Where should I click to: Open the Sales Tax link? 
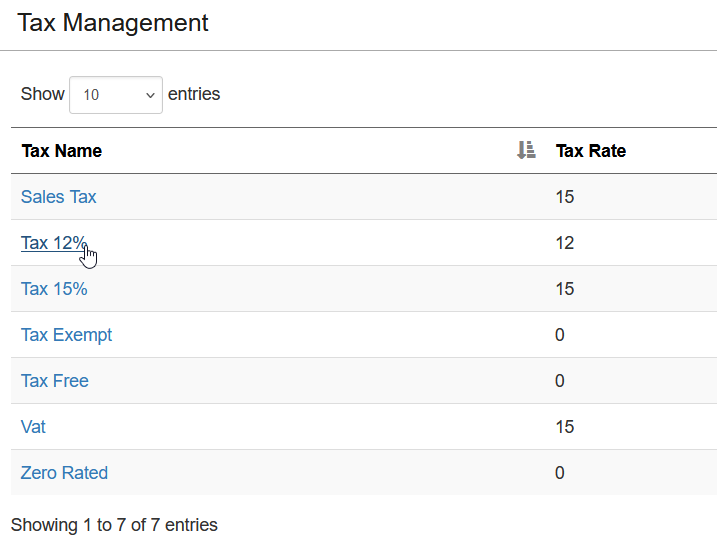(x=59, y=197)
